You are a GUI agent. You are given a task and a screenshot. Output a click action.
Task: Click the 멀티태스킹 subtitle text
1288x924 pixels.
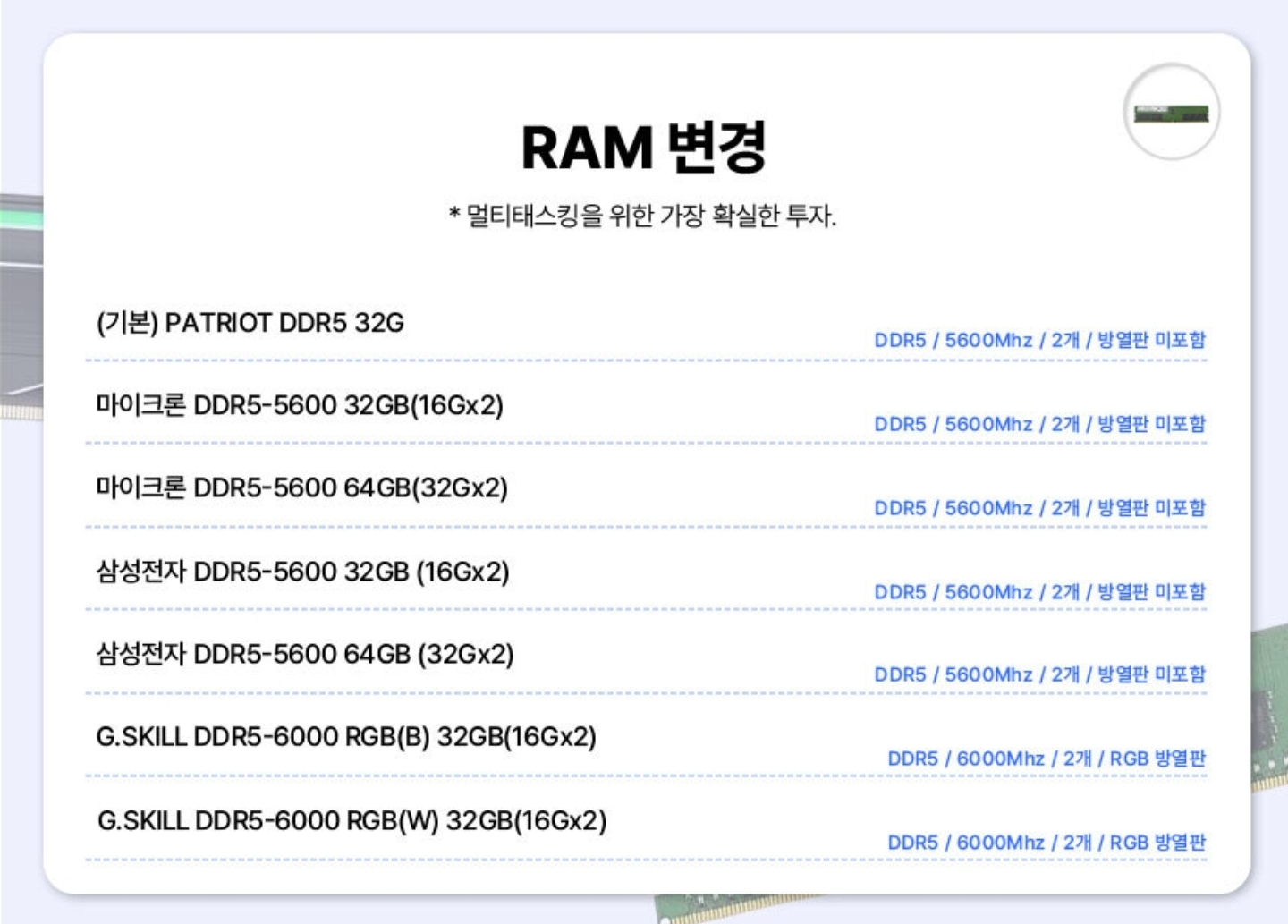tap(642, 216)
